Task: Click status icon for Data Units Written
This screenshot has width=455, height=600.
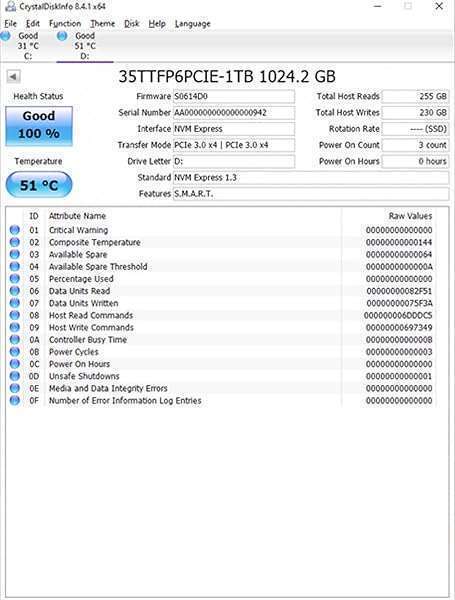Action: coord(15,303)
